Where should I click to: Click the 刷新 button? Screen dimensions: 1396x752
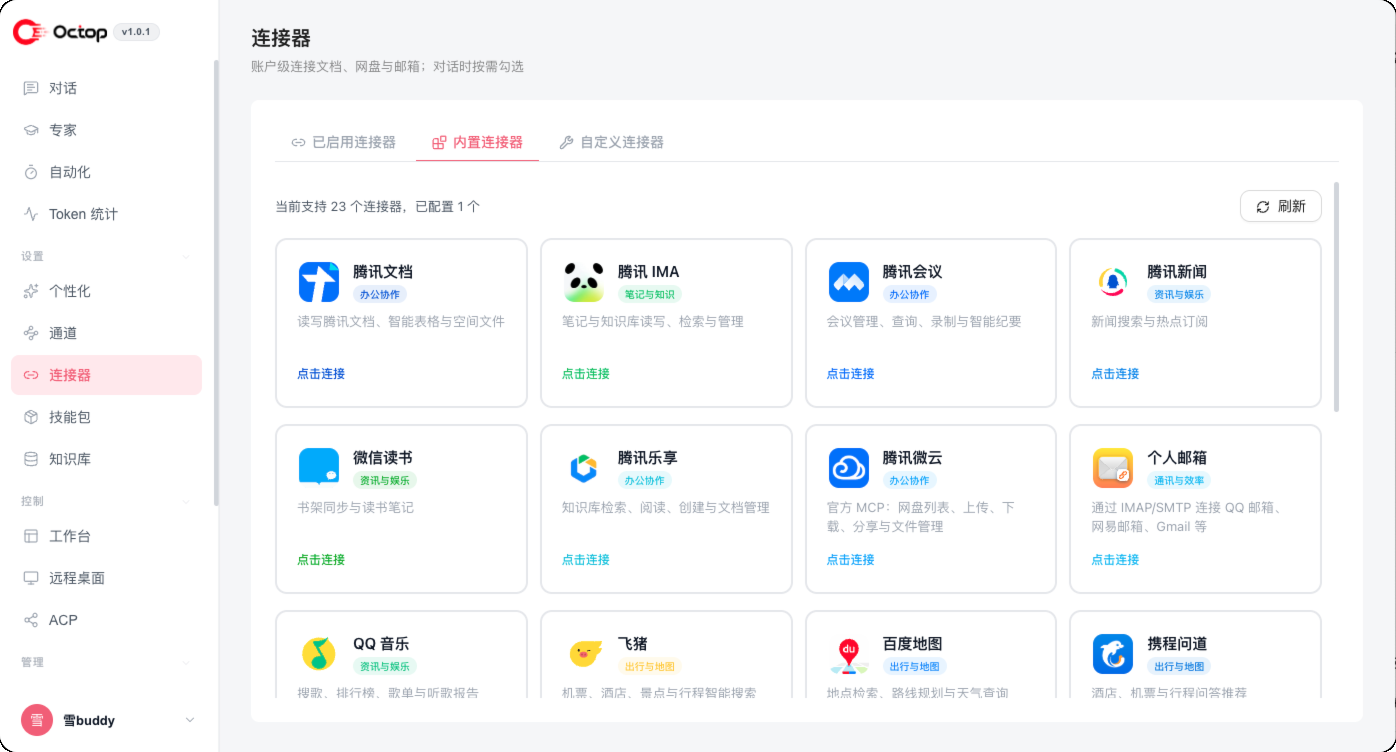pos(1281,206)
